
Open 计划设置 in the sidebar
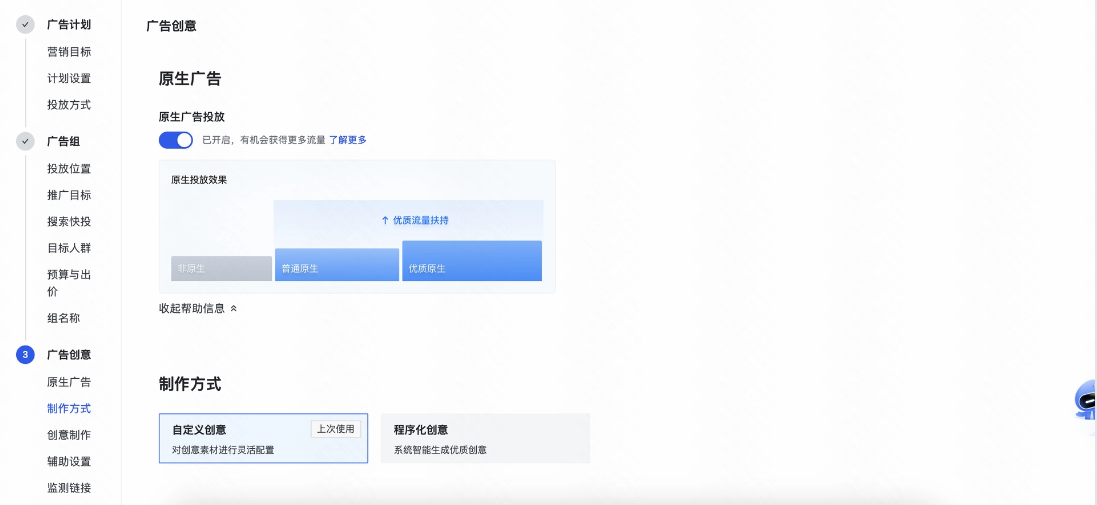click(69, 78)
